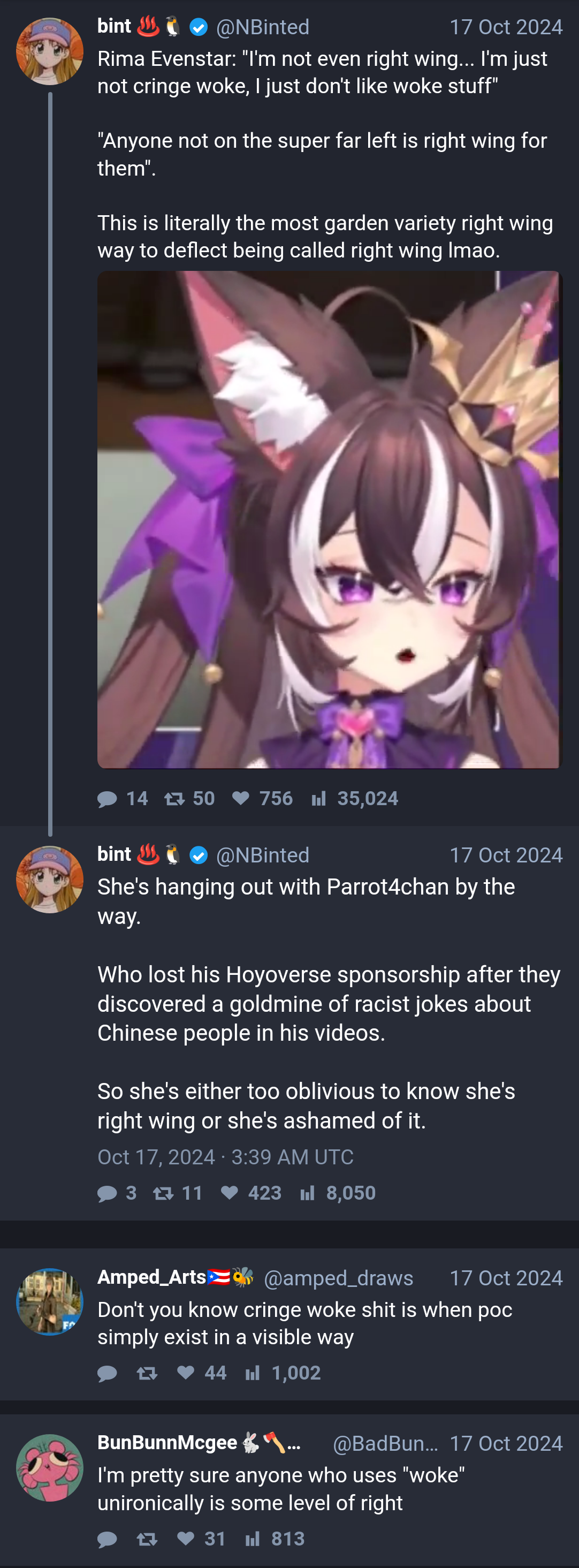Click reply icon on the Rima Evenstar tweet

pyautogui.click(x=107, y=799)
